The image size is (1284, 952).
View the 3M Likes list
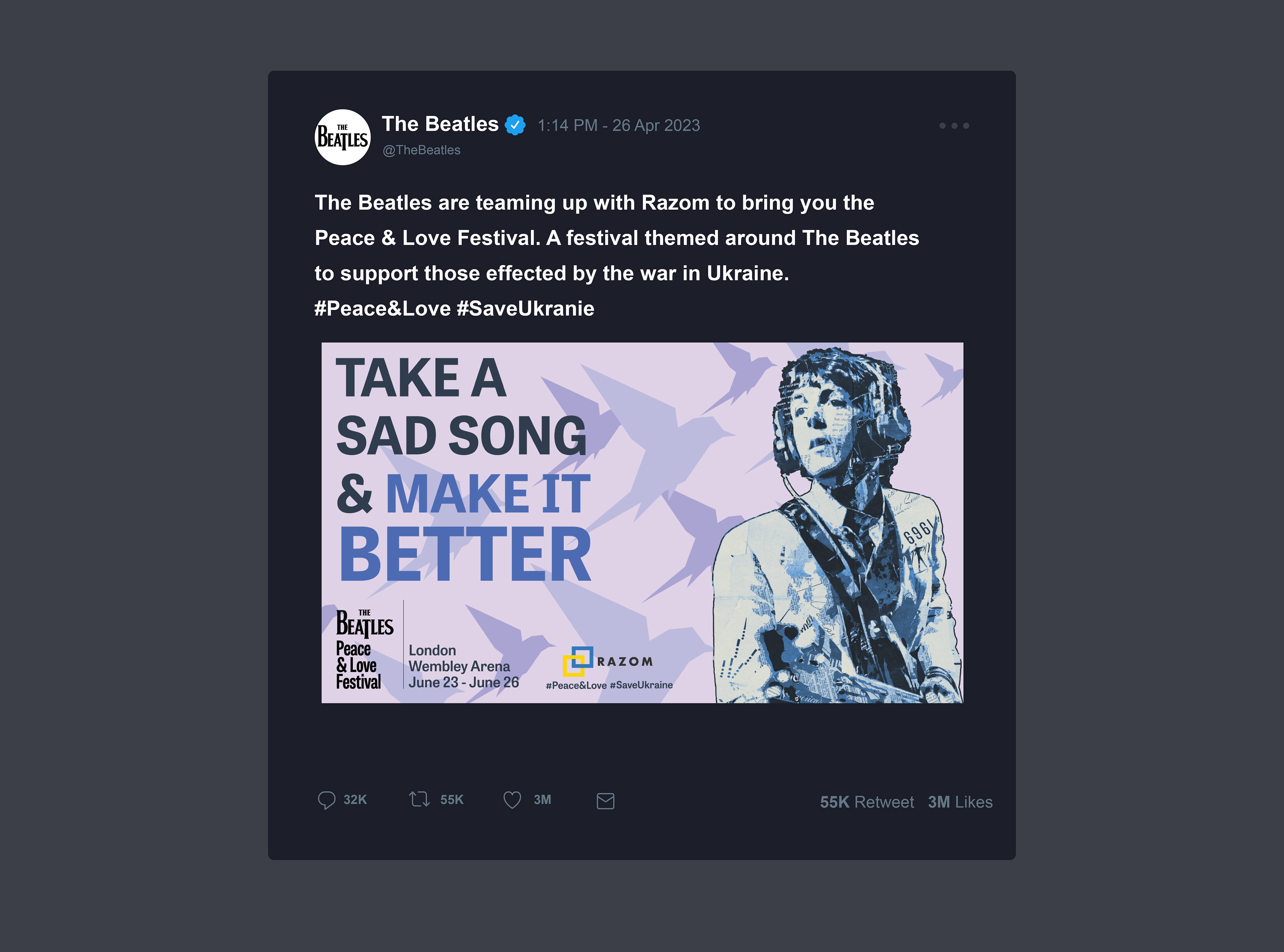(960, 802)
